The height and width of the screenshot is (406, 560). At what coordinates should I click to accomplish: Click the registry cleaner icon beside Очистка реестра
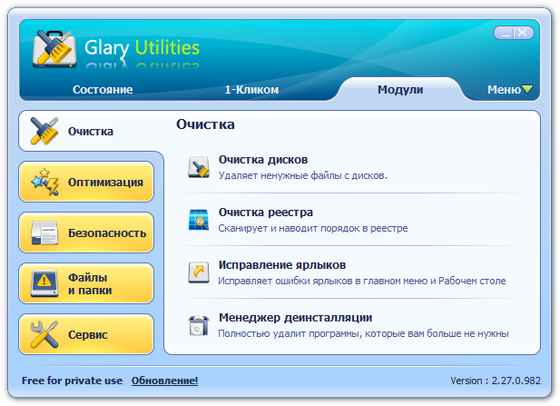click(x=199, y=220)
